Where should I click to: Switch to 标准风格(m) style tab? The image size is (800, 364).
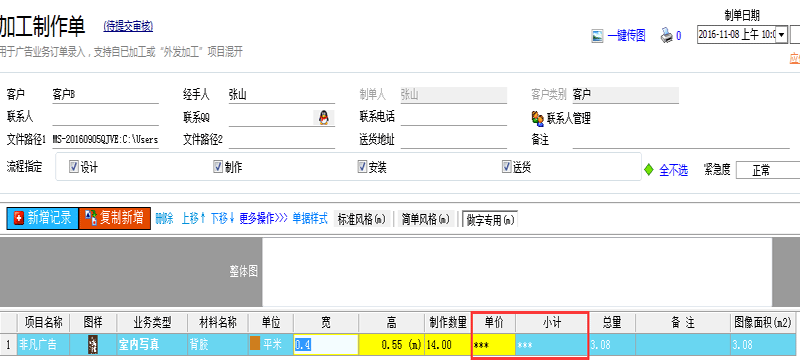pos(362,219)
